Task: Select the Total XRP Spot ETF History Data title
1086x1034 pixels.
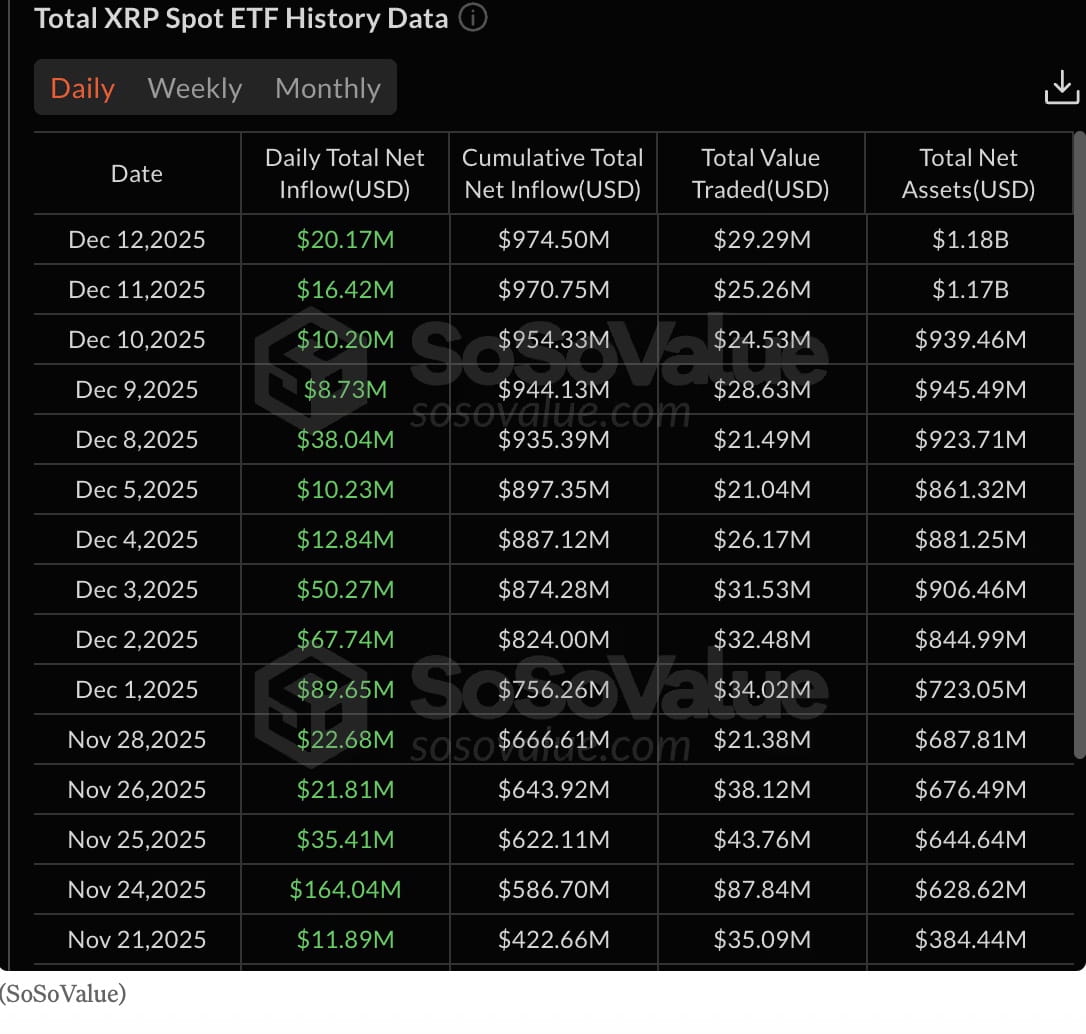Action: [240, 17]
